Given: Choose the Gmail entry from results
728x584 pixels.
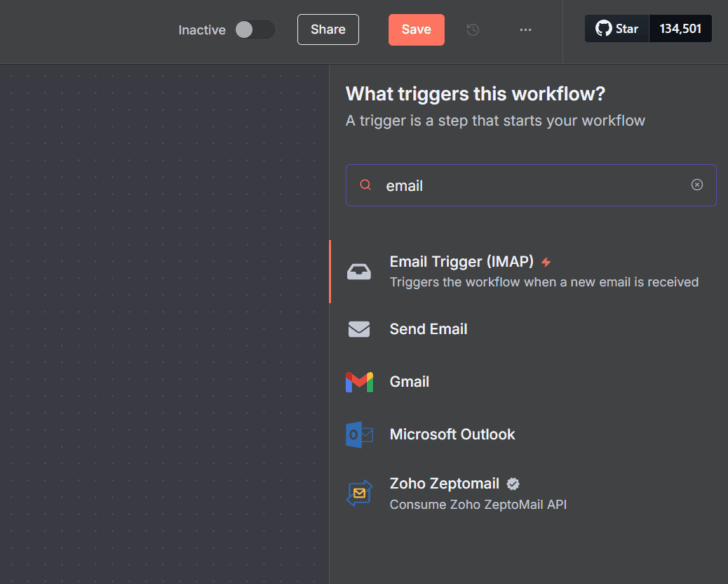Looking at the screenshot, I should pos(410,382).
